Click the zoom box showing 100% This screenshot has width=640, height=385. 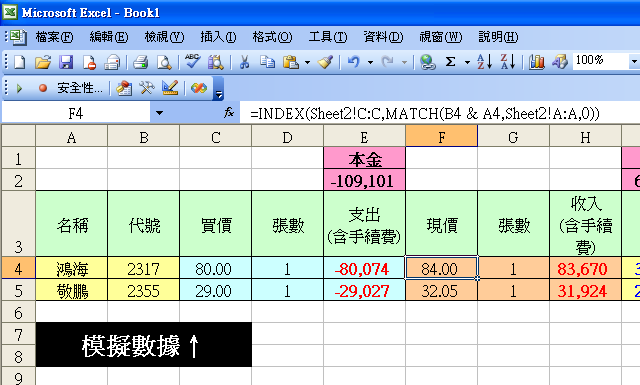coord(600,61)
